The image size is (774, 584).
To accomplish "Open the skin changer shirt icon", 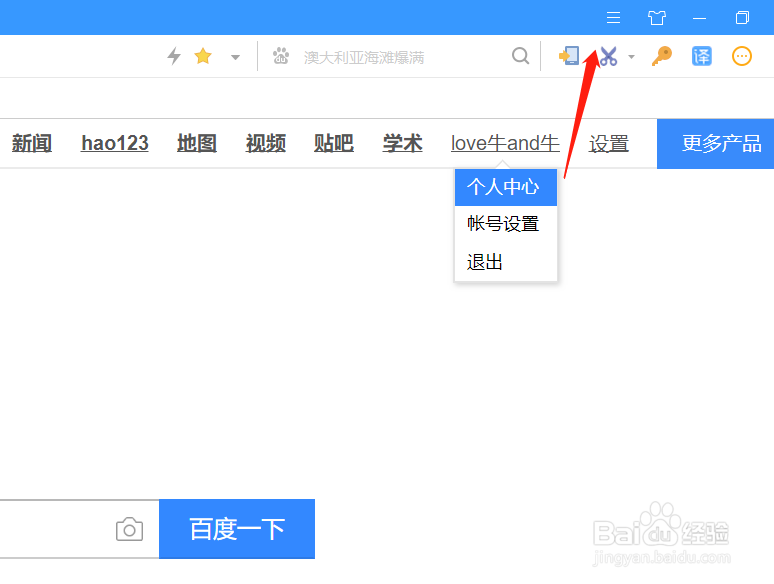I will [x=657, y=18].
